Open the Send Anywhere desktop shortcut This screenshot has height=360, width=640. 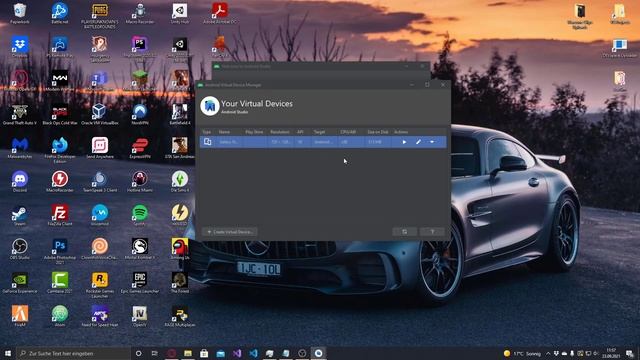(x=100, y=148)
